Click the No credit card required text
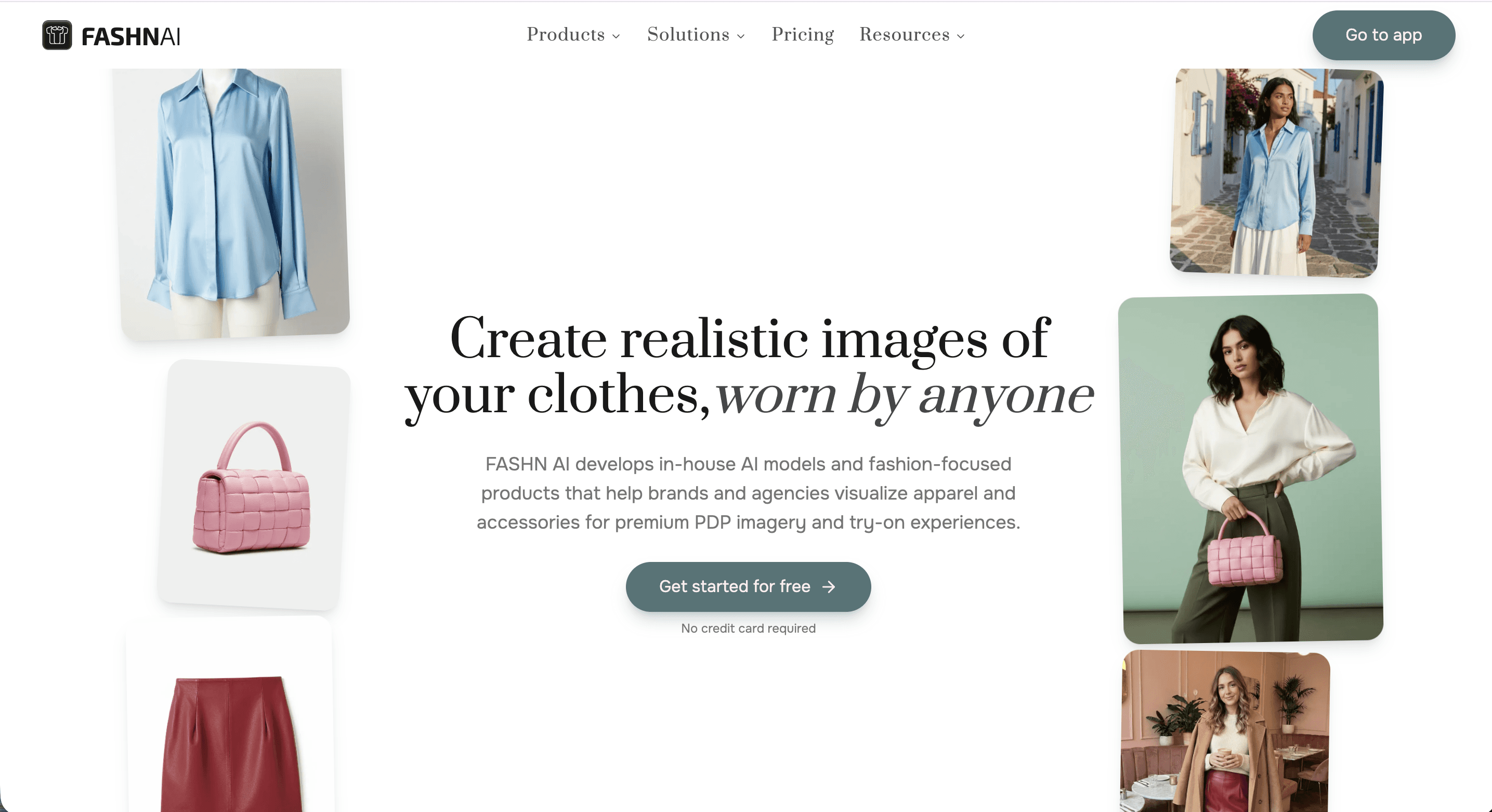The height and width of the screenshot is (812, 1492). coord(748,628)
